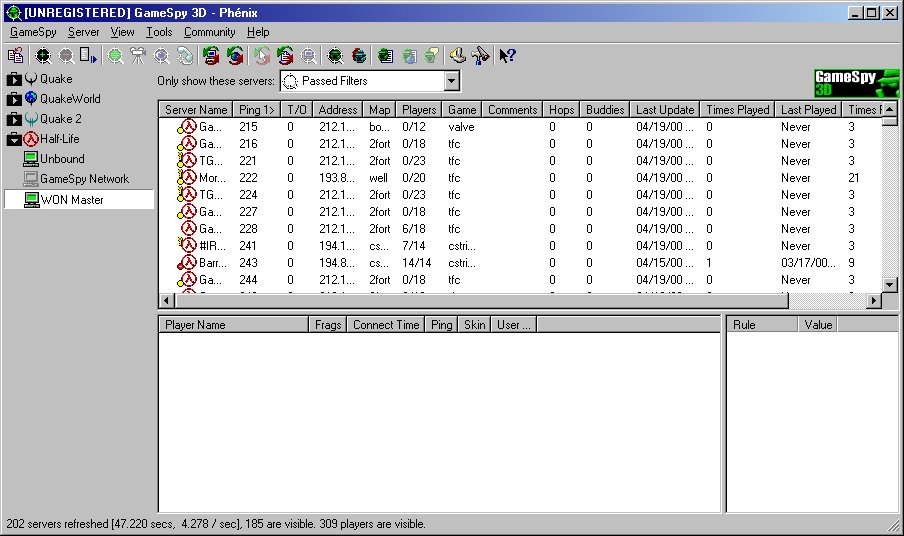Click the GameSpy 3D logo

[857, 83]
